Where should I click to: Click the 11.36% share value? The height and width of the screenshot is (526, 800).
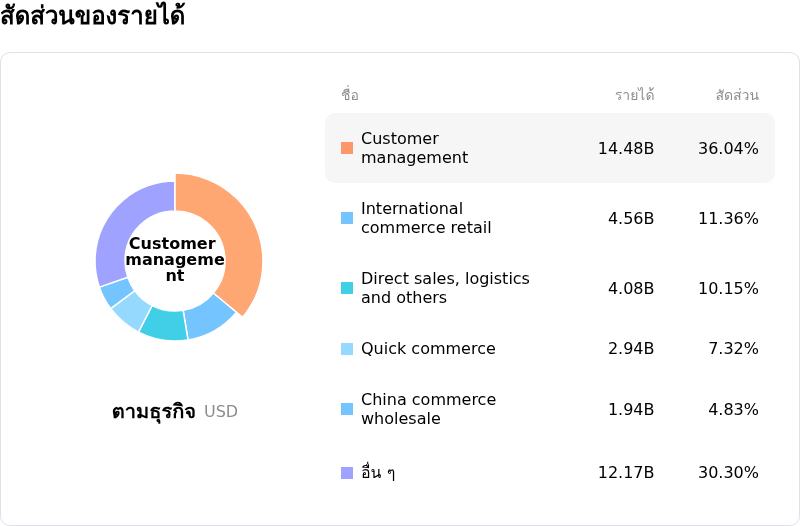click(728, 218)
